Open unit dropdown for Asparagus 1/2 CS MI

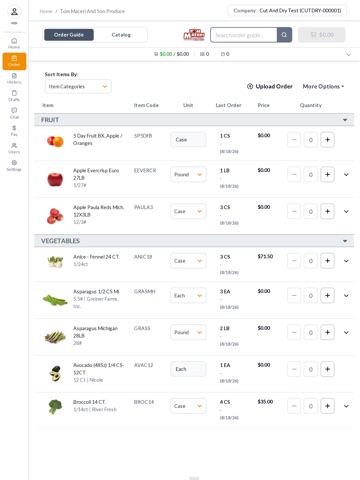(188, 295)
